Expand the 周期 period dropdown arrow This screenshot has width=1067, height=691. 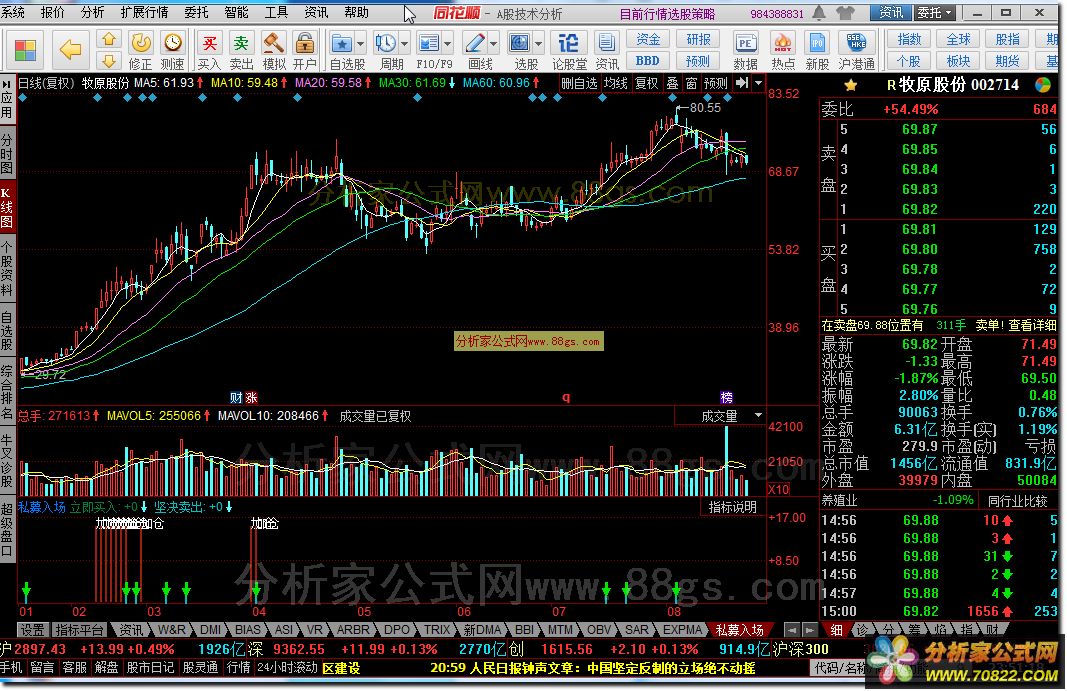click(x=404, y=44)
